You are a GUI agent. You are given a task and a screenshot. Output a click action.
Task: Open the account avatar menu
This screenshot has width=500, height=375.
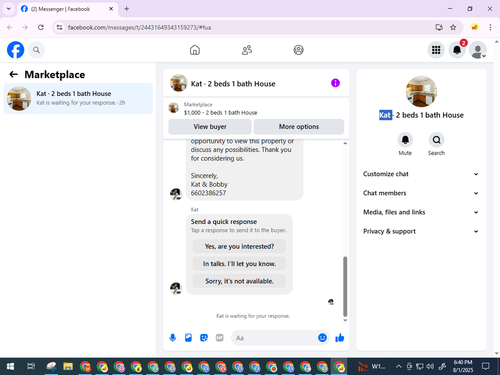click(x=478, y=50)
